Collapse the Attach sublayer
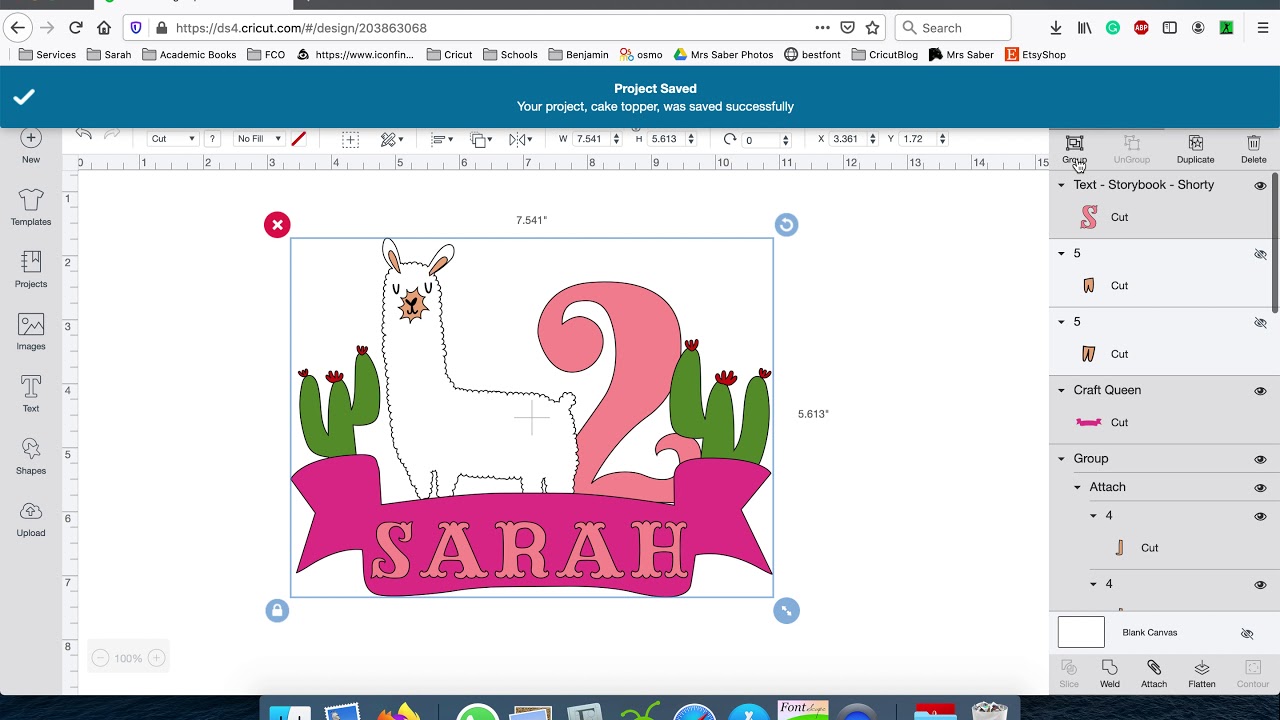 click(x=1078, y=487)
